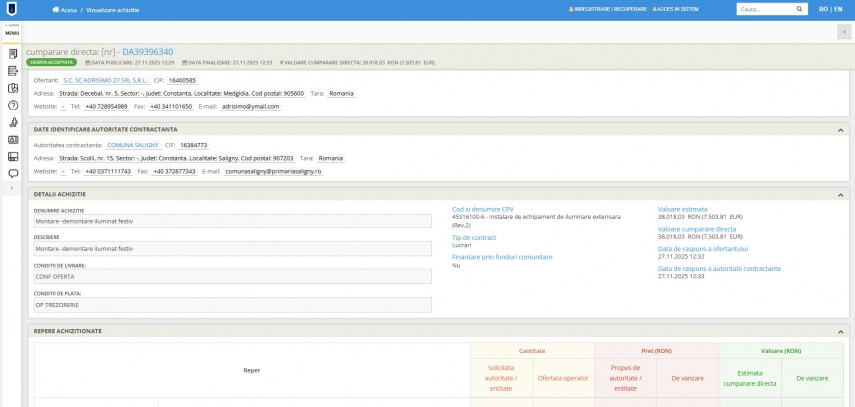
Task: Collapse the Detalii Achizitie section
Action: click(x=839, y=193)
